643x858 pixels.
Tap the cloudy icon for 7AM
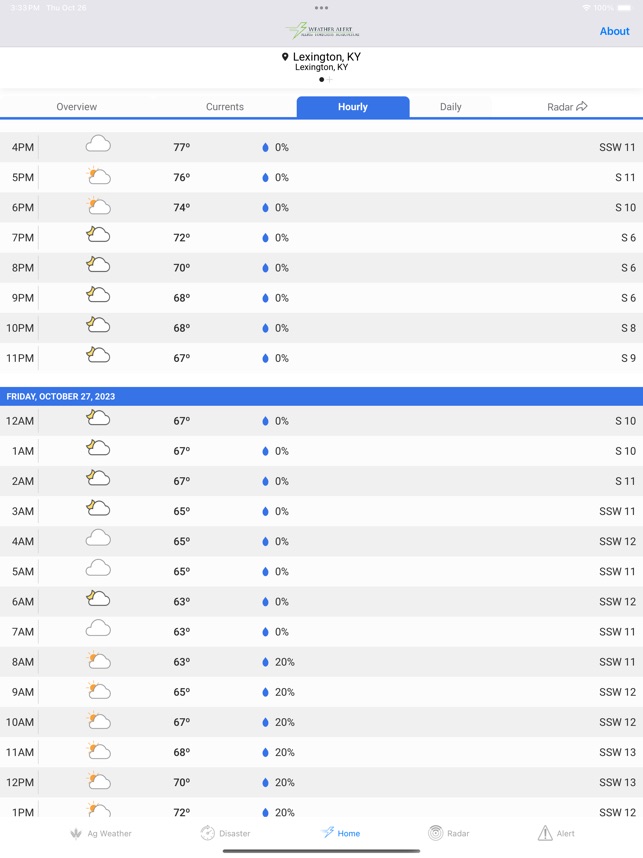(98, 629)
